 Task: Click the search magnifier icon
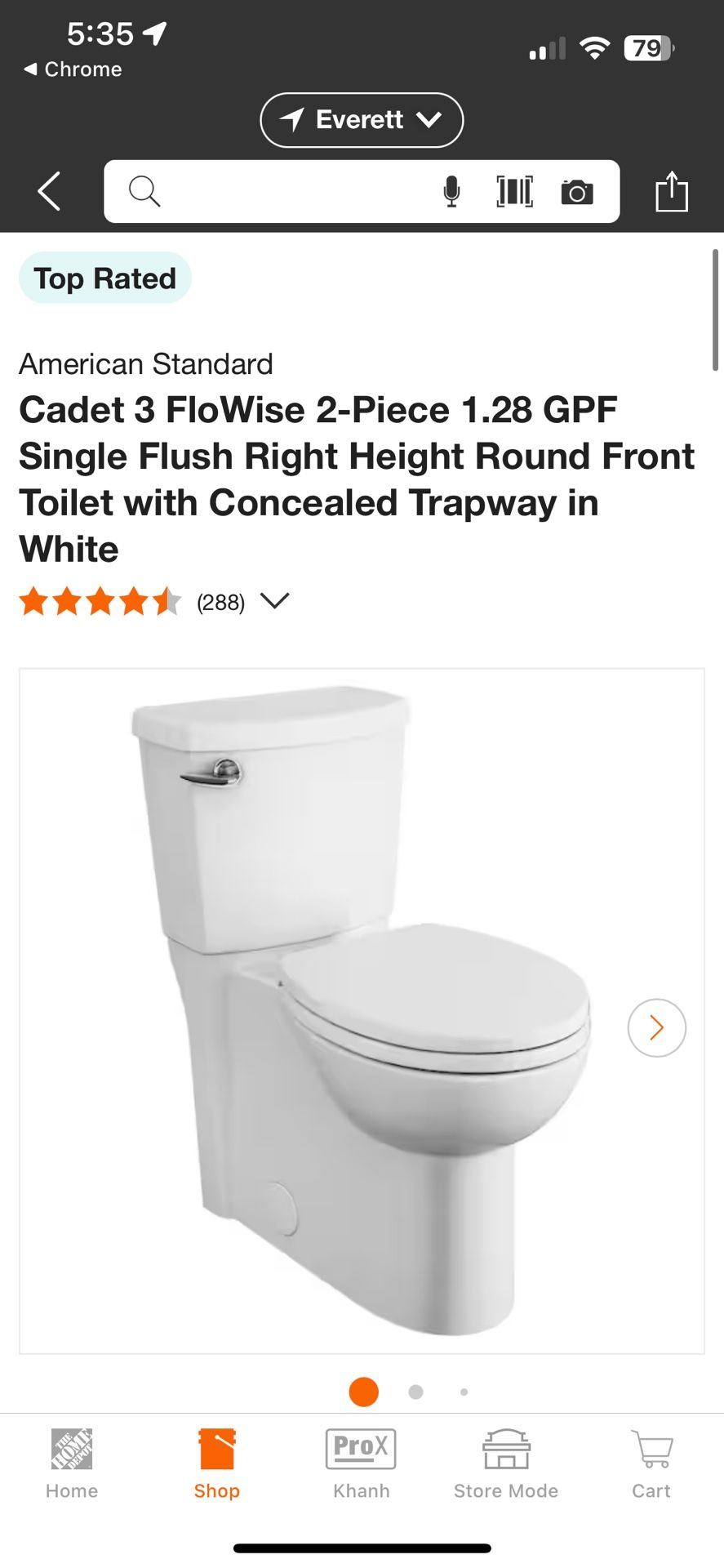click(144, 192)
